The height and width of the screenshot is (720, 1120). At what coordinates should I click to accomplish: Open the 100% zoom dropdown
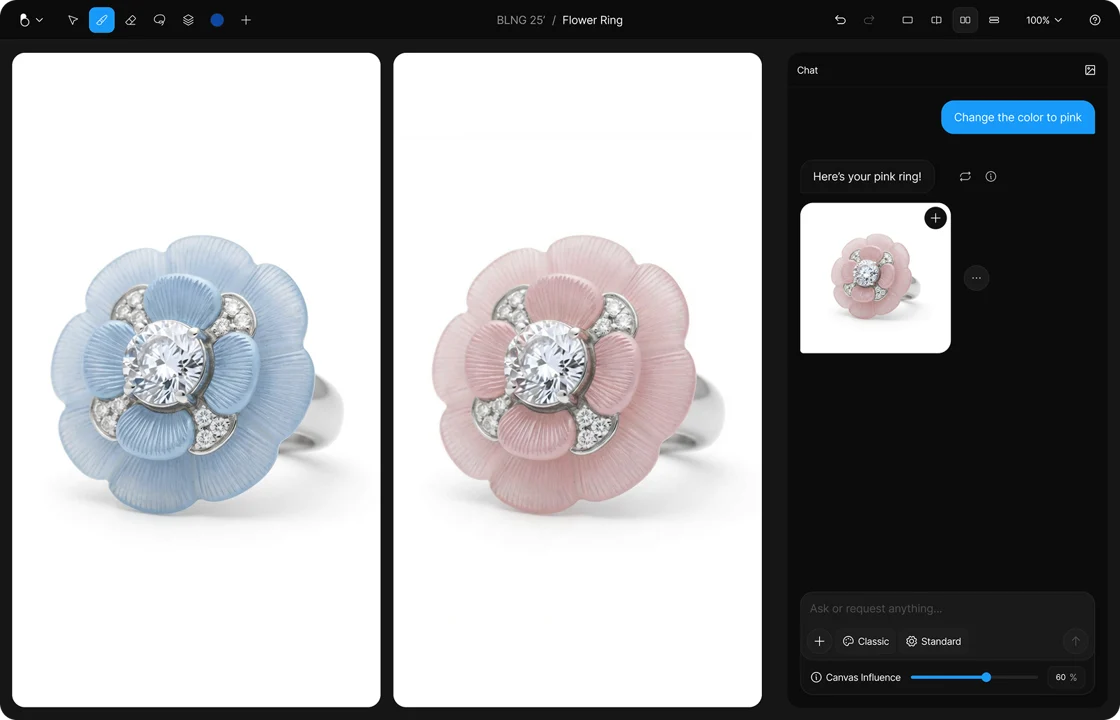pos(1044,20)
